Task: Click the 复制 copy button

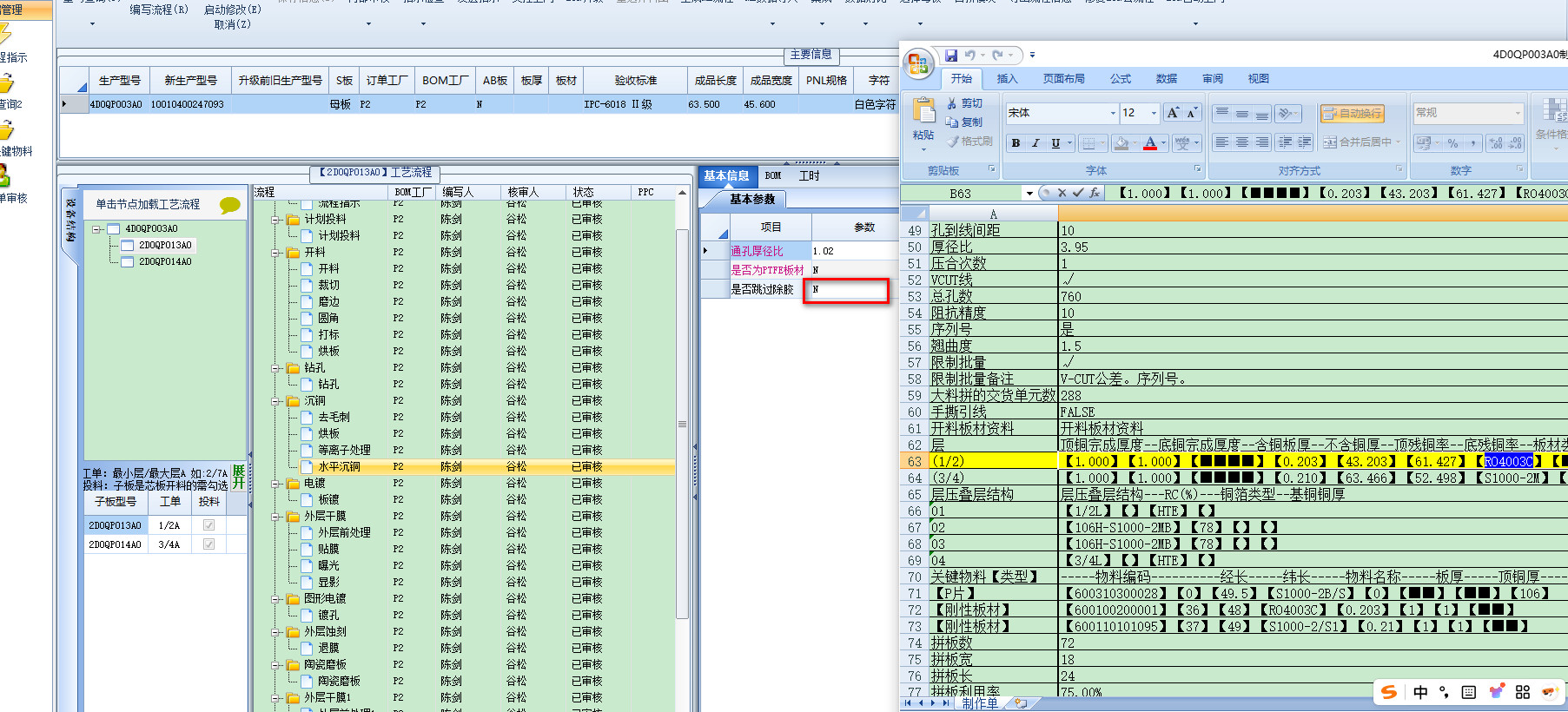Action: [x=964, y=122]
